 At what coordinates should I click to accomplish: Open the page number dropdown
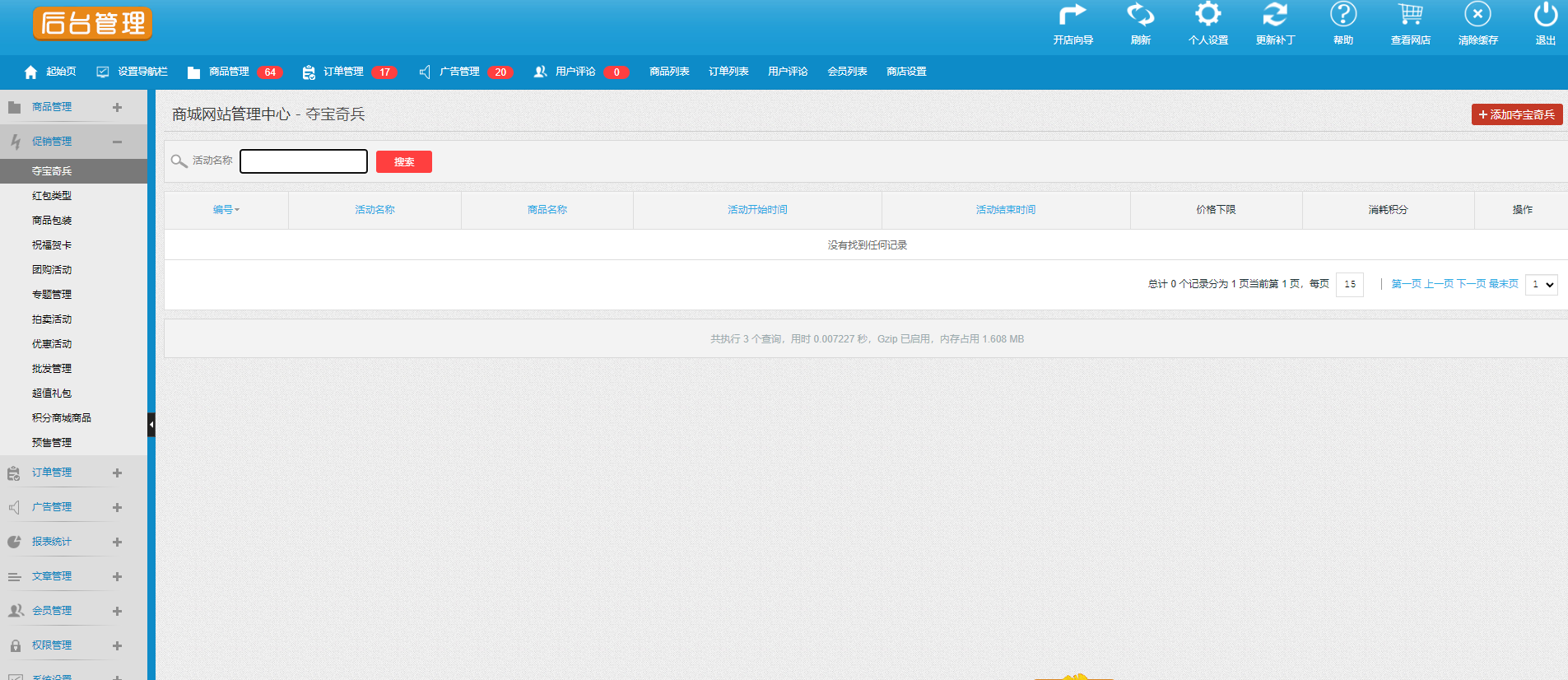pyautogui.click(x=1541, y=285)
